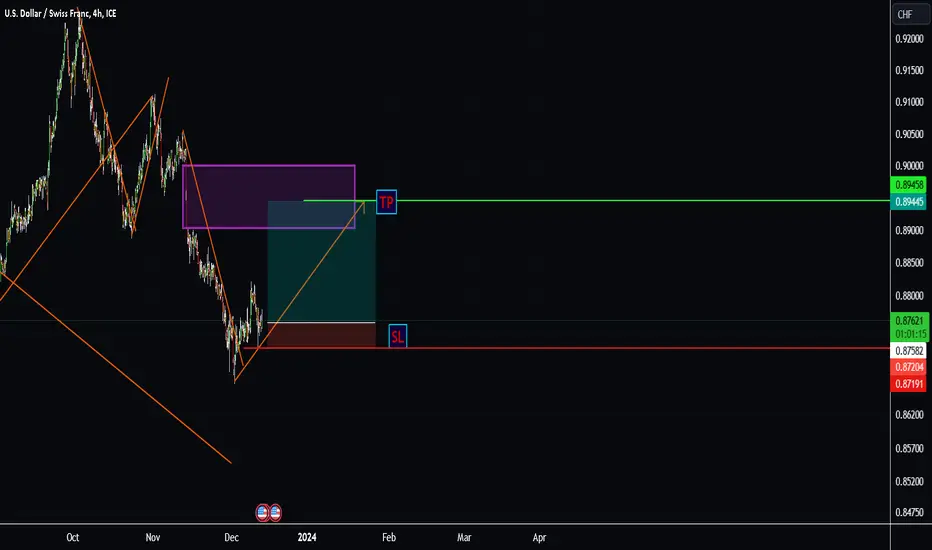Click the 0.84750 price axis value
Image resolution: width=932 pixels, height=550 pixels.
[x=909, y=512]
